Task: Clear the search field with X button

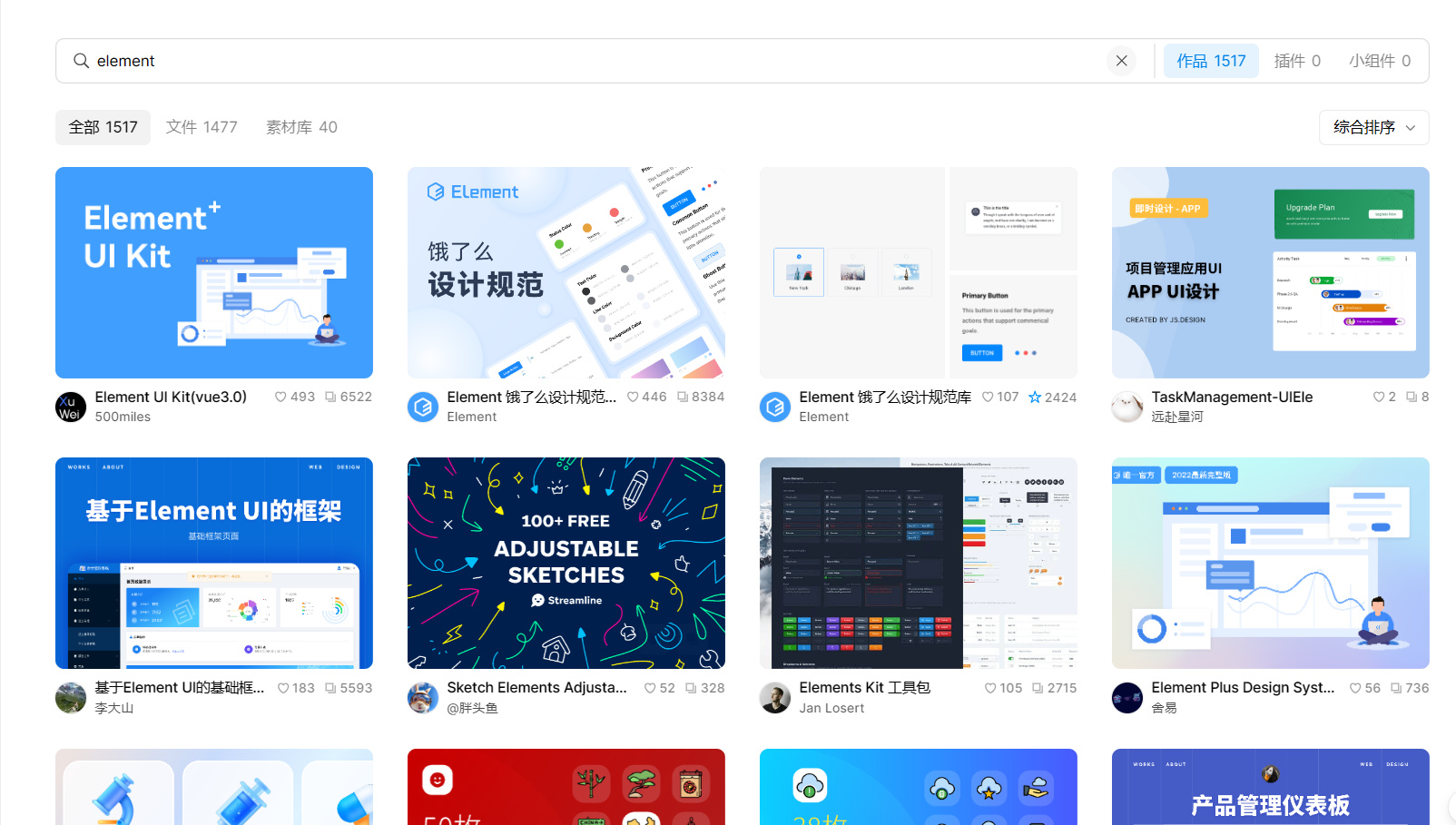Action: 1122,61
